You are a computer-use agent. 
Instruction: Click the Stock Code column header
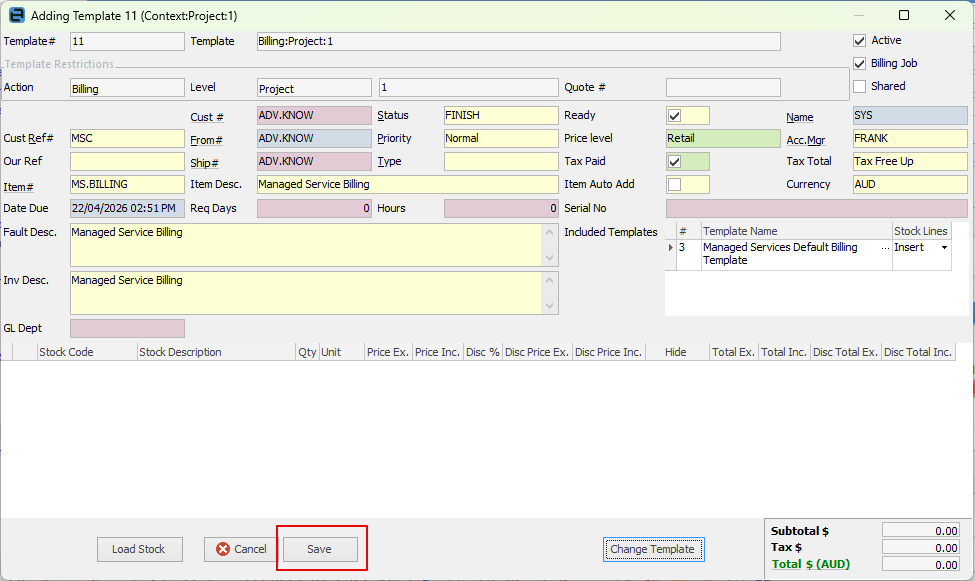(87, 352)
